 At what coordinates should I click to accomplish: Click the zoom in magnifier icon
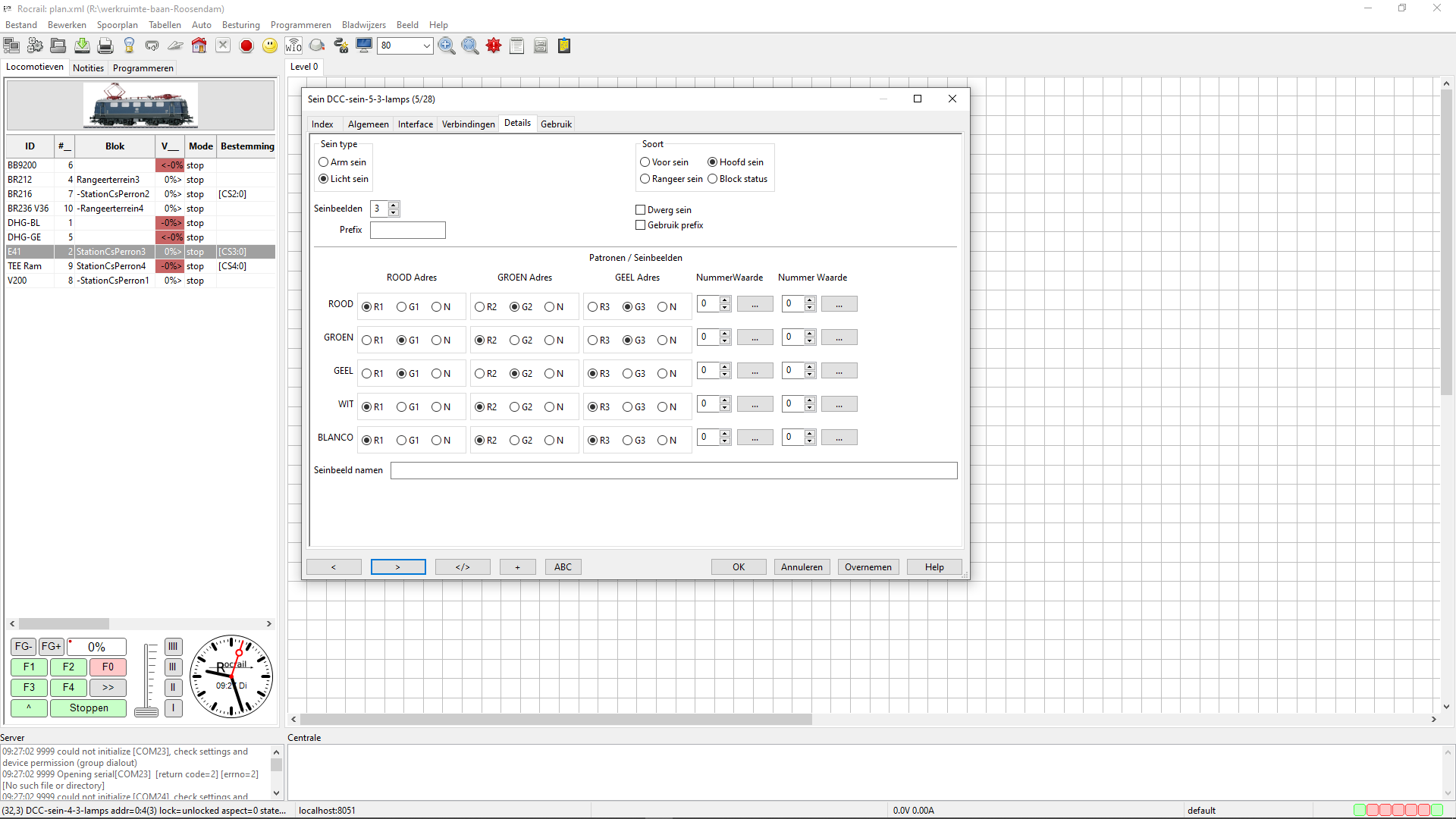click(x=447, y=46)
